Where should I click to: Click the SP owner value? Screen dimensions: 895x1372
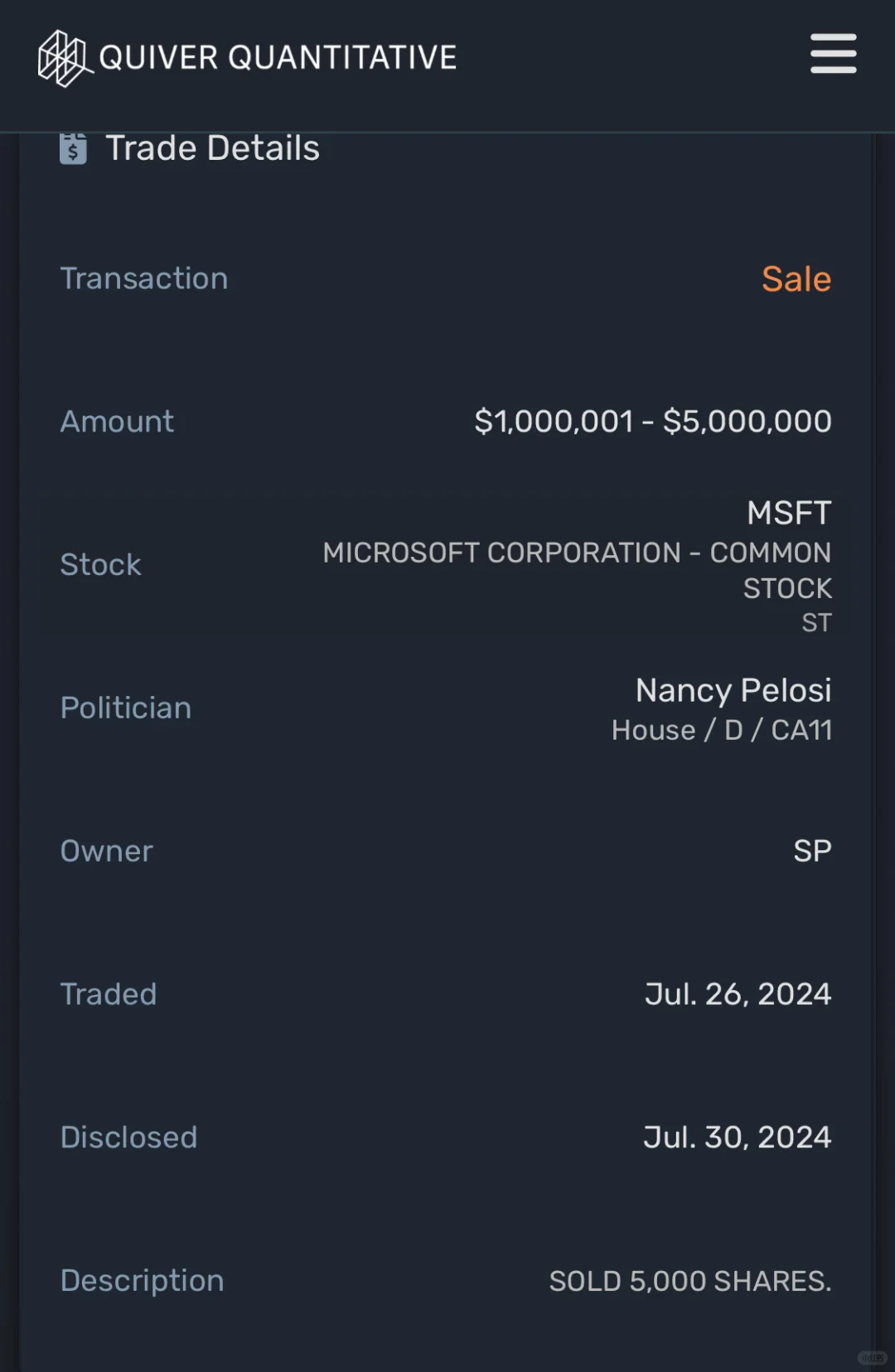coord(812,851)
